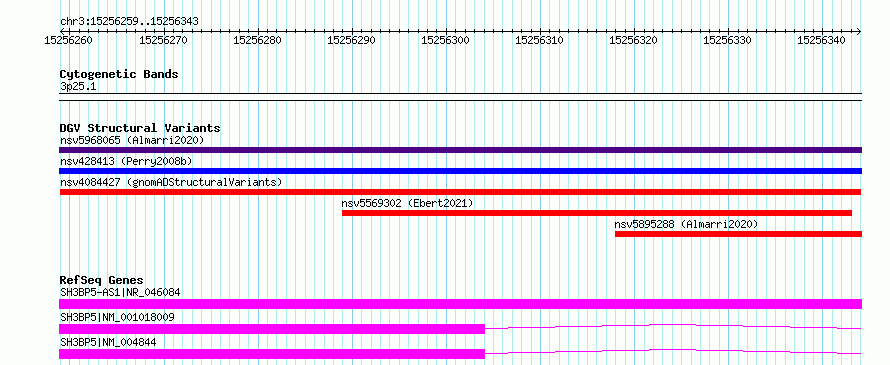
Task: Open nsv428413 (Perry2008b) variant label
Action: tap(126, 161)
